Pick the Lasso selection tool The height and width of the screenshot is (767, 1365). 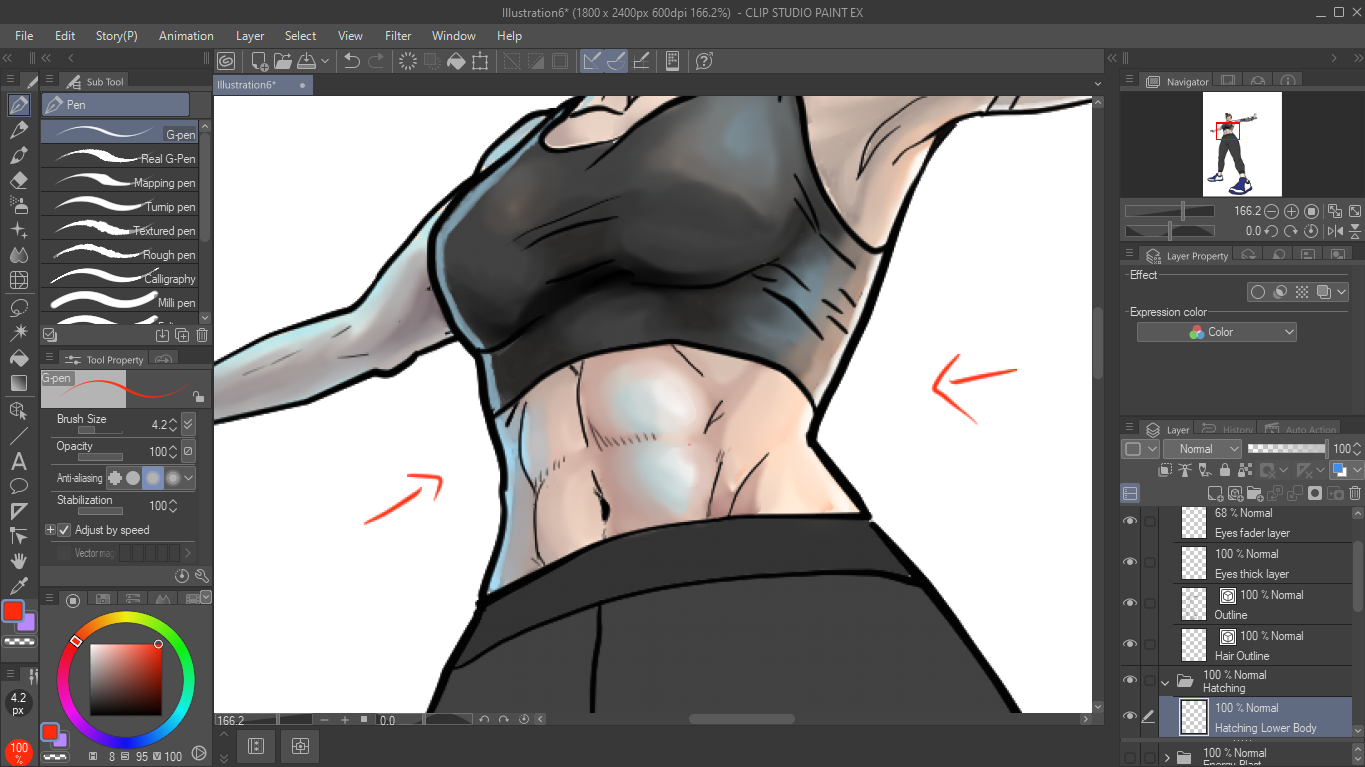(18, 307)
